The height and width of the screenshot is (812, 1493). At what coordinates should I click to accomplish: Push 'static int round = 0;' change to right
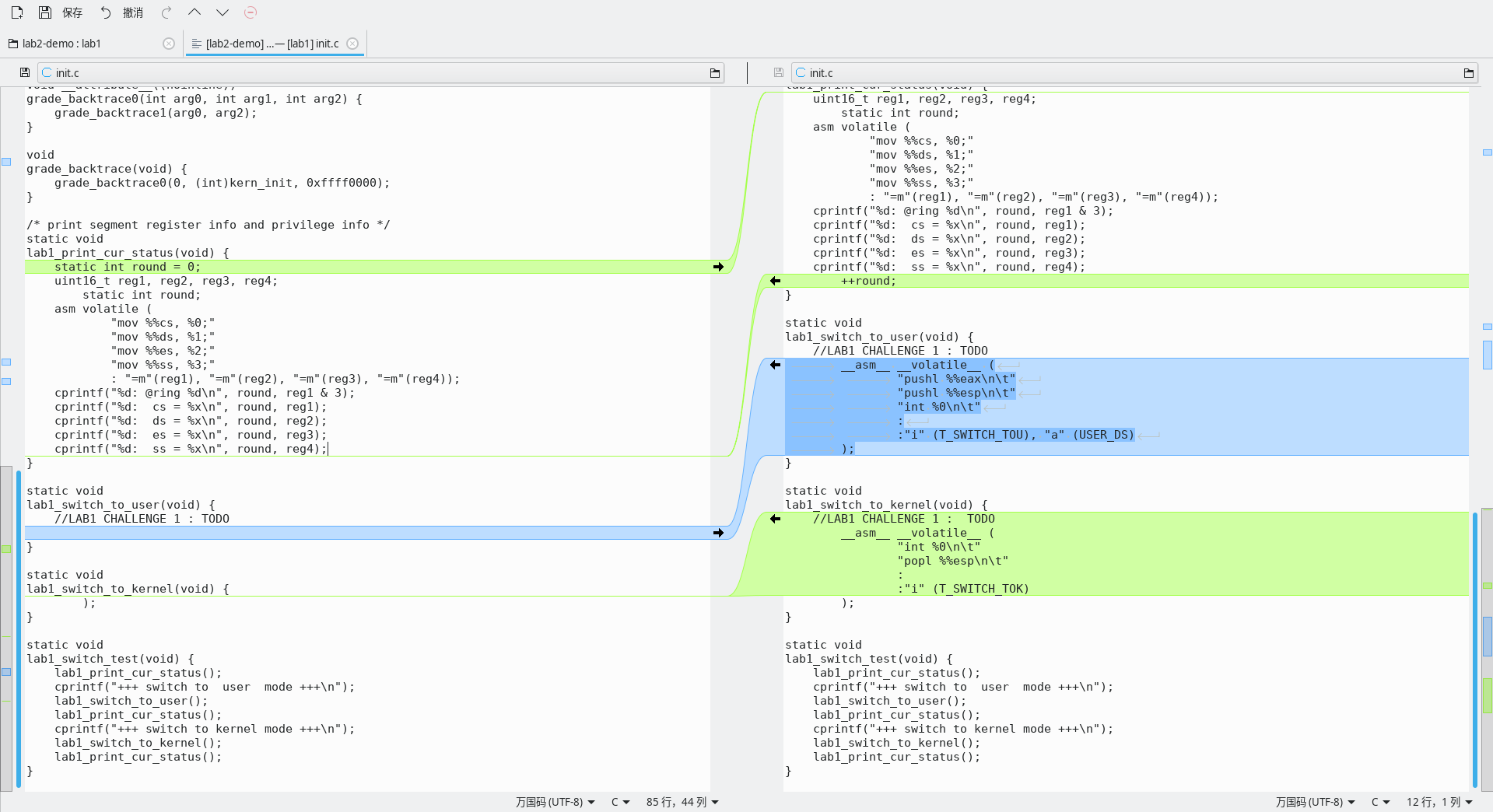pyautogui.click(x=718, y=267)
